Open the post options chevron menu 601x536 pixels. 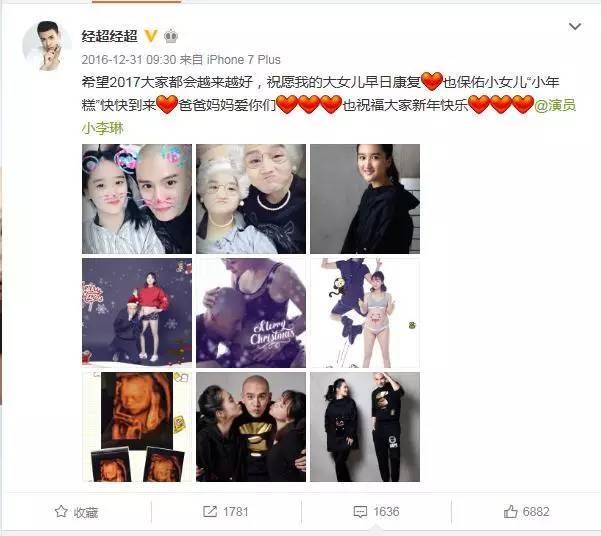(575, 26)
